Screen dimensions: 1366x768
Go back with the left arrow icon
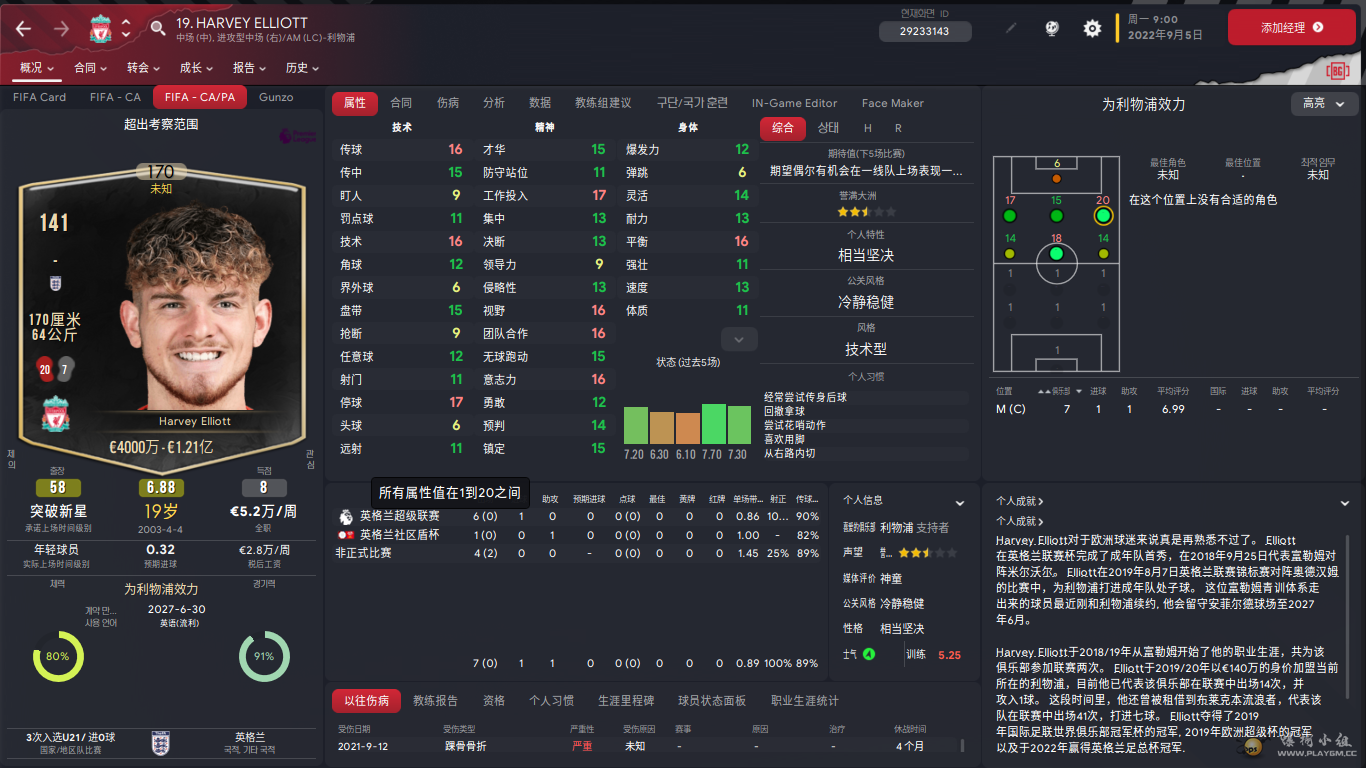coord(23,28)
